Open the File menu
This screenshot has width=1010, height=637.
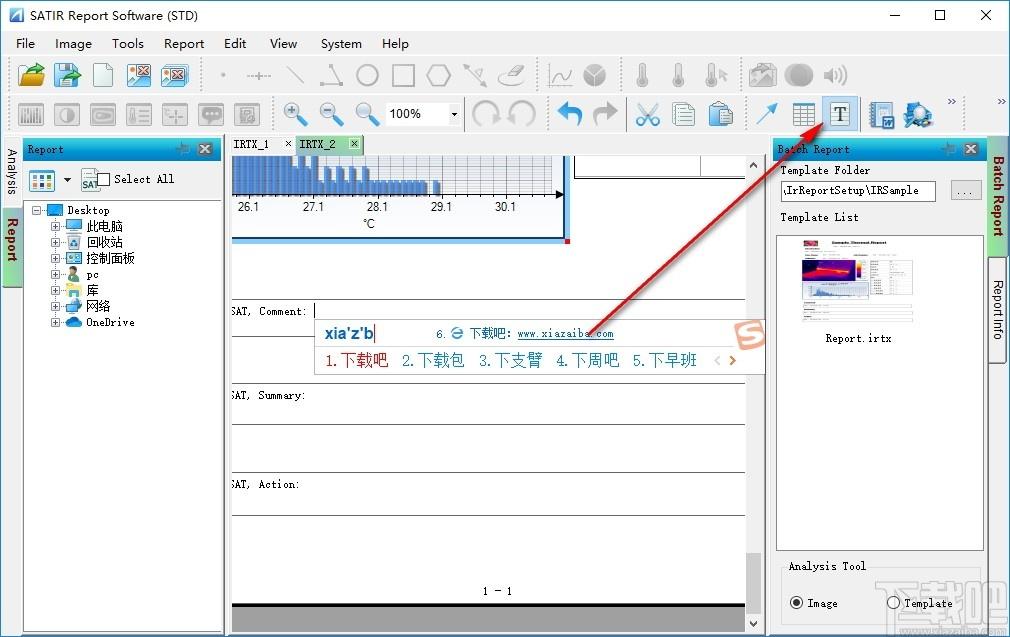point(26,44)
